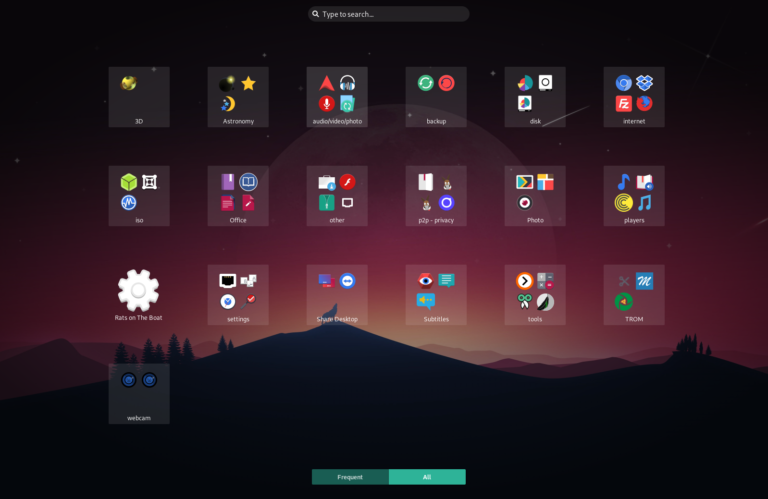Open the audio/video/photo folder
The width and height of the screenshot is (768, 499).
click(x=337, y=94)
